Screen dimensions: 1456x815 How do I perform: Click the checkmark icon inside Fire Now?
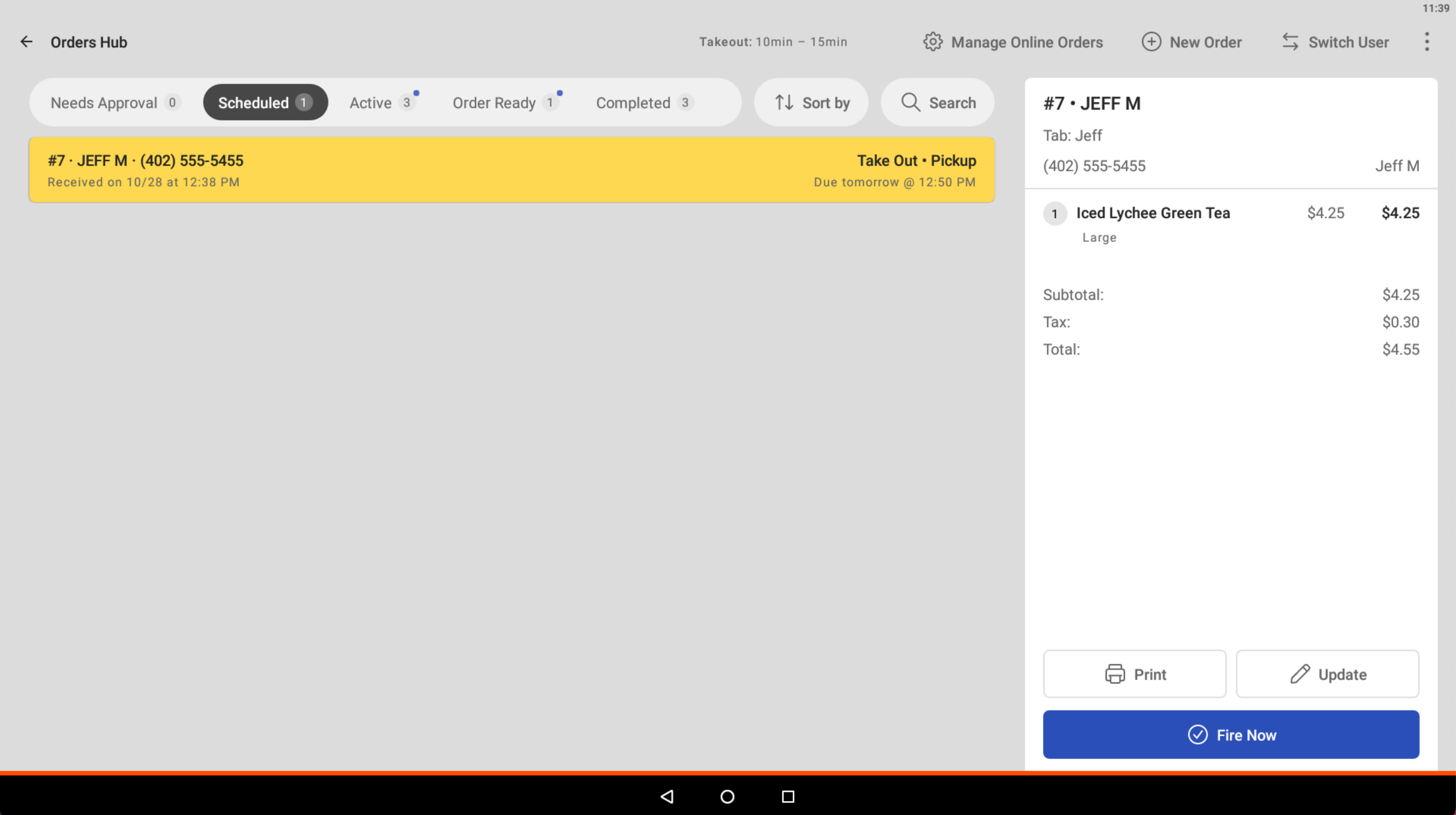[x=1197, y=735]
